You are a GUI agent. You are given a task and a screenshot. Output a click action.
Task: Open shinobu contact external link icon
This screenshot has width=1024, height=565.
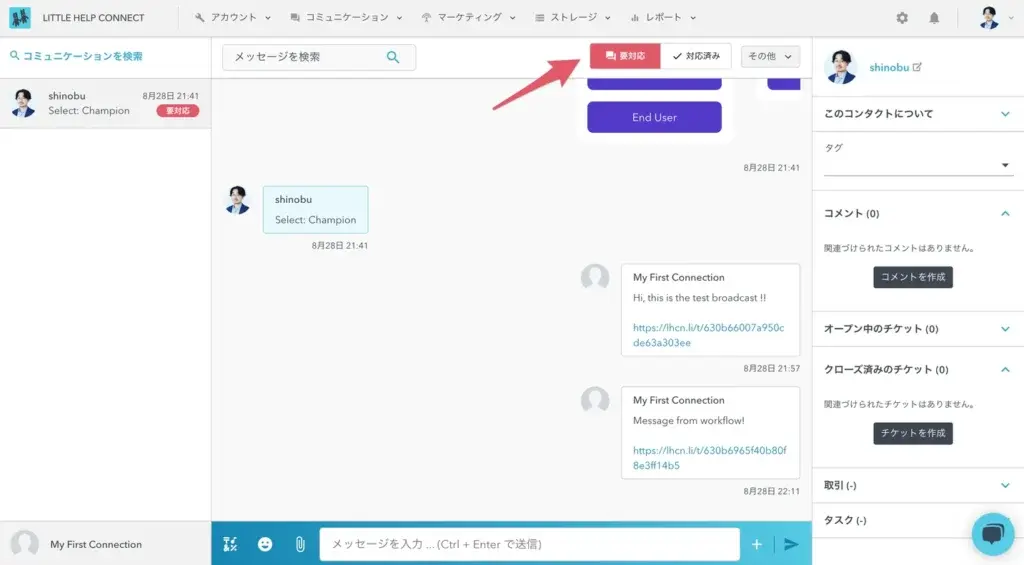[x=918, y=67]
